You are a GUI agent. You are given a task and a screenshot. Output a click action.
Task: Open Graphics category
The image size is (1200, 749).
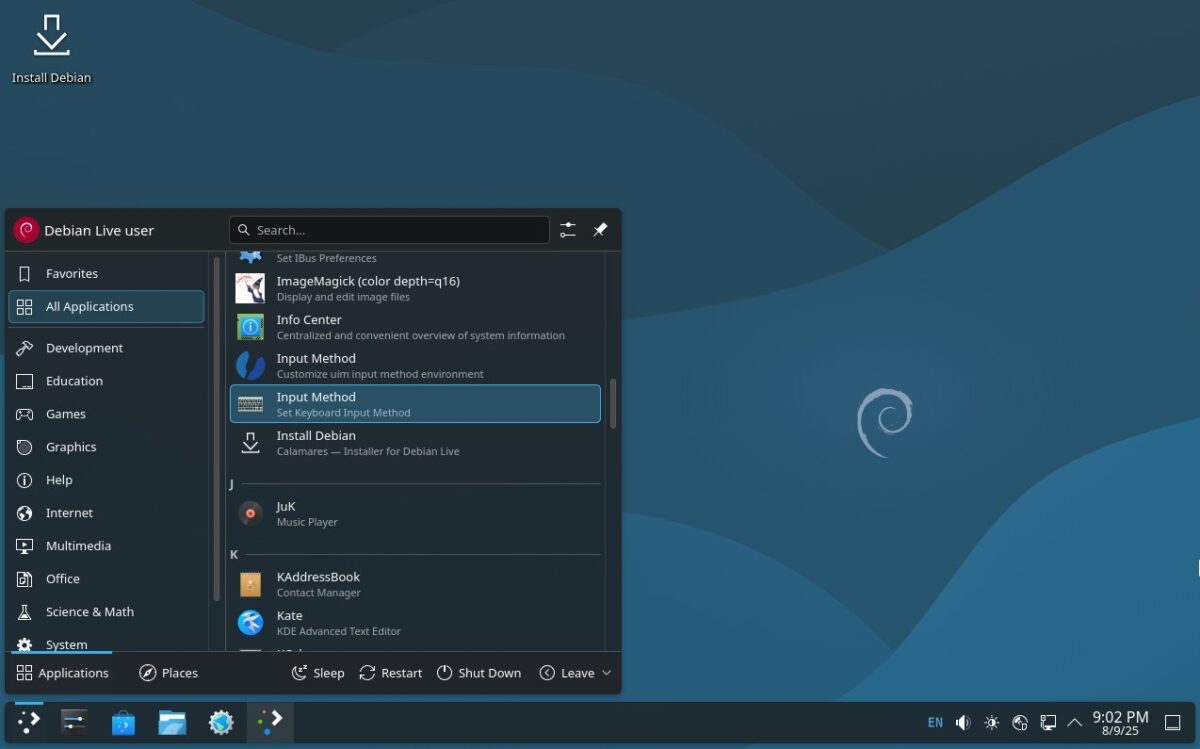(x=106, y=447)
